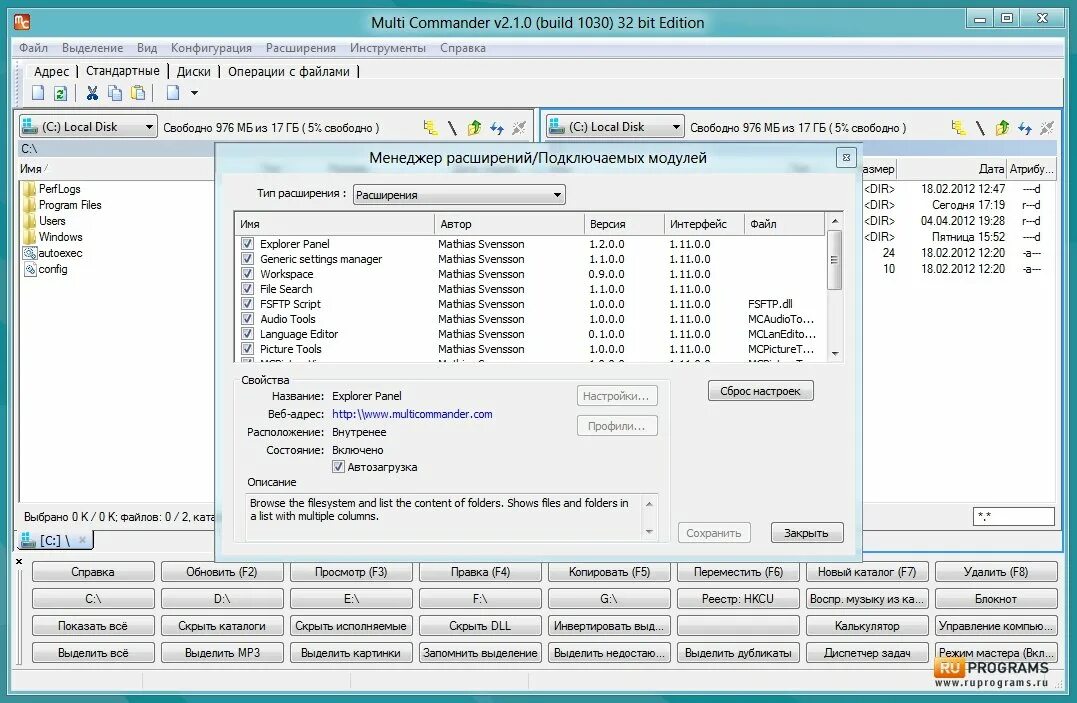
Task: Toggle the Workspace extension checkbox
Action: pos(247,274)
